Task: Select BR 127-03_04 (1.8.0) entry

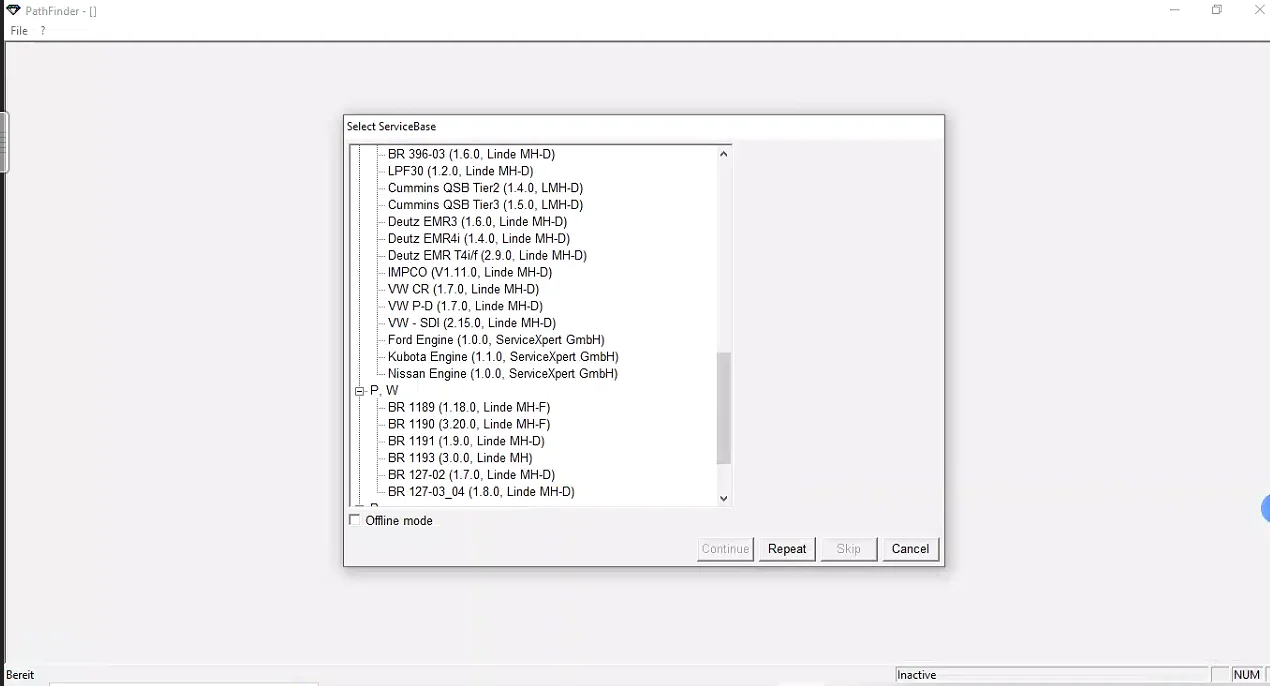Action: pos(481,492)
